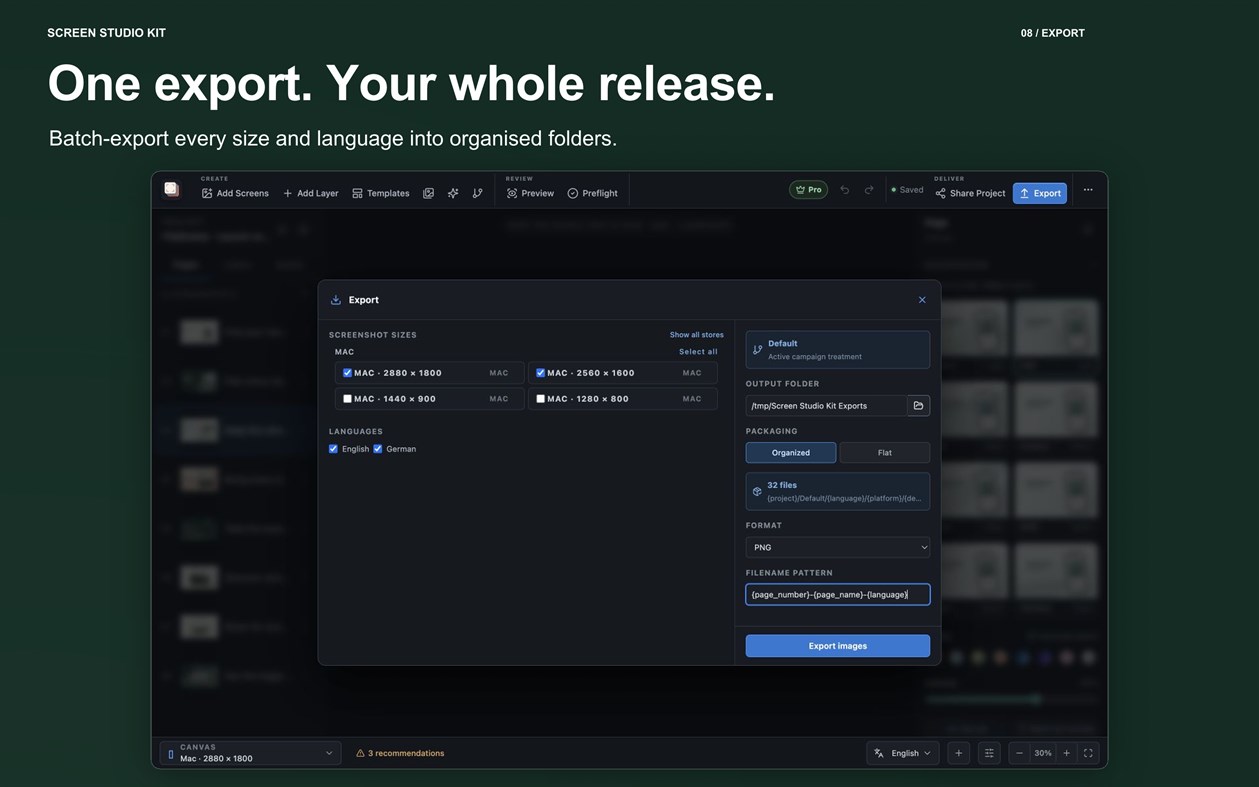The image size is (1259, 787).
Task: Click the Show all stores link
Action: 696,335
